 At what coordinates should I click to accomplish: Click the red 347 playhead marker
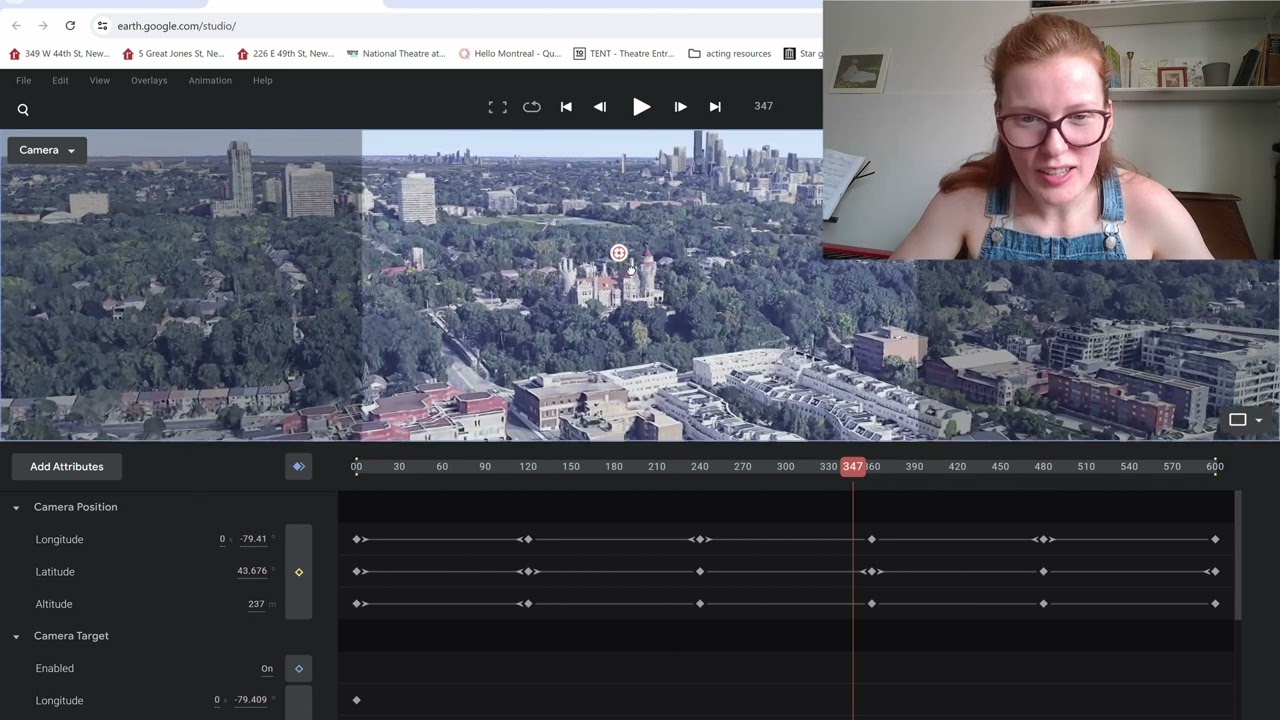click(853, 467)
